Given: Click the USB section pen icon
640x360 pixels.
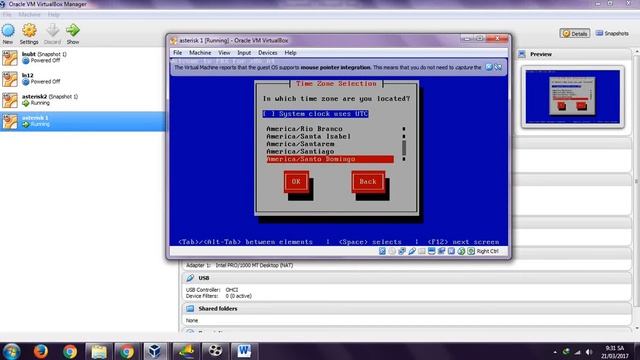Looking at the screenshot, I should coord(190,278).
